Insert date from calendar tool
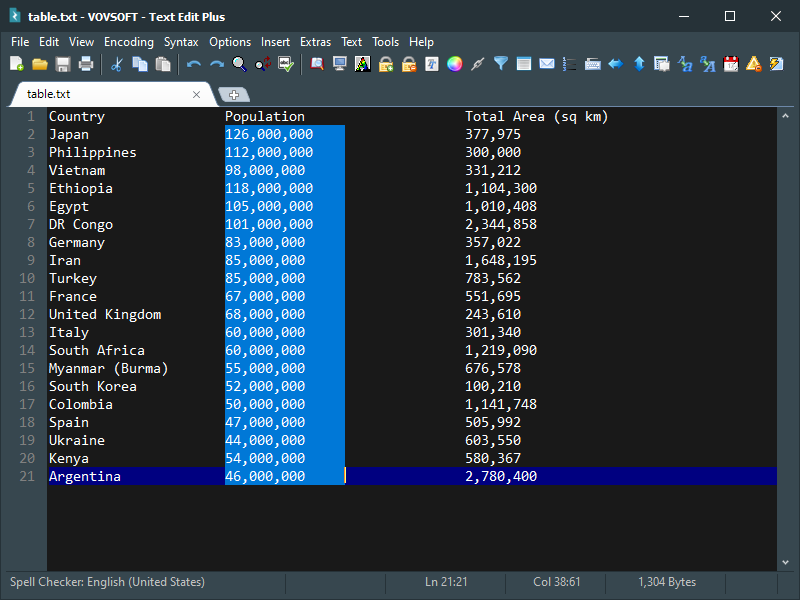This screenshot has height=600, width=800. (729, 63)
